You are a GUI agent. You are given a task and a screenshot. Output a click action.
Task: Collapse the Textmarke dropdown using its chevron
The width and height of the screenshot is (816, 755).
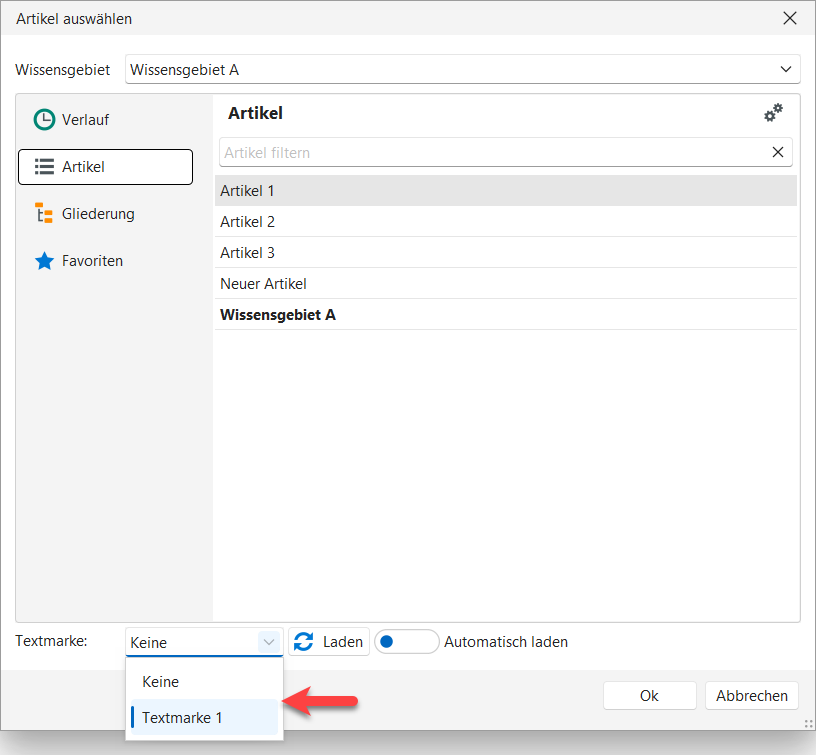pos(269,642)
